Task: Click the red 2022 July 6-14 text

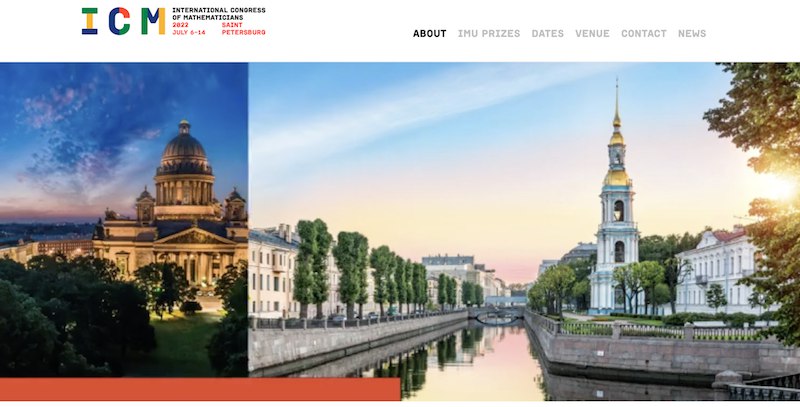Action: (189, 29)
